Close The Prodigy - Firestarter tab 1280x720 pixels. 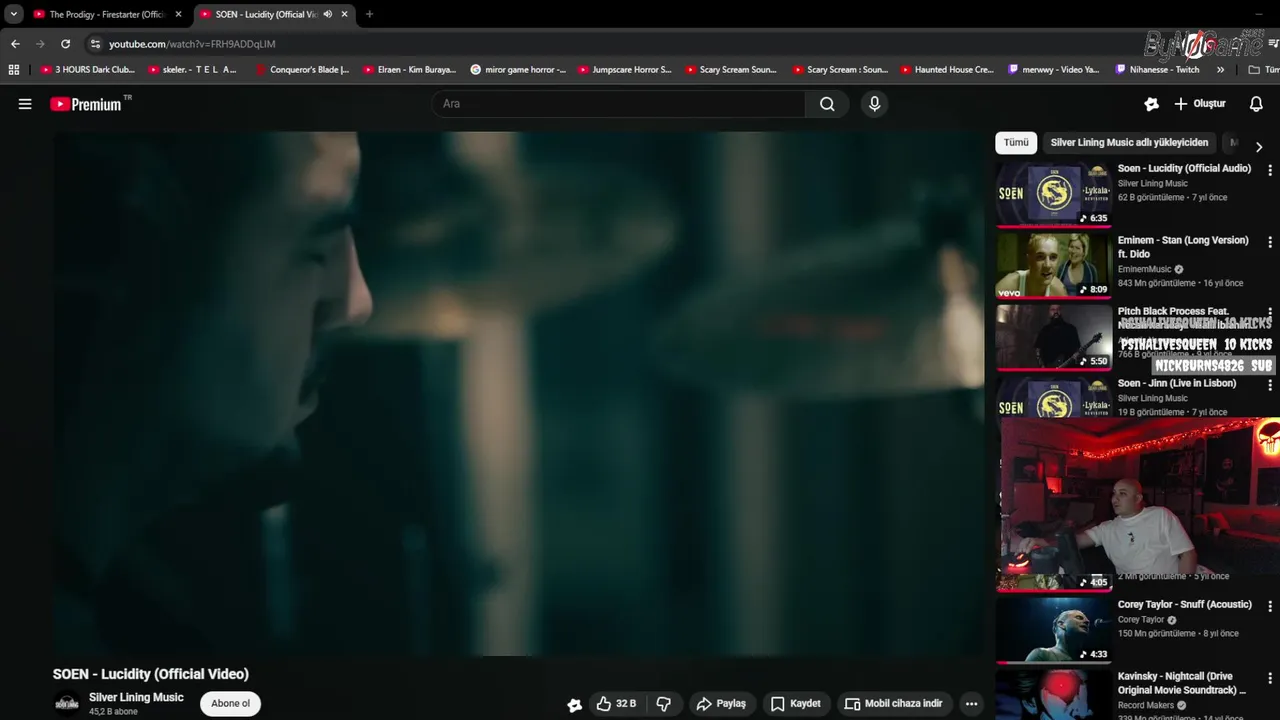click(x=178, y=14)
